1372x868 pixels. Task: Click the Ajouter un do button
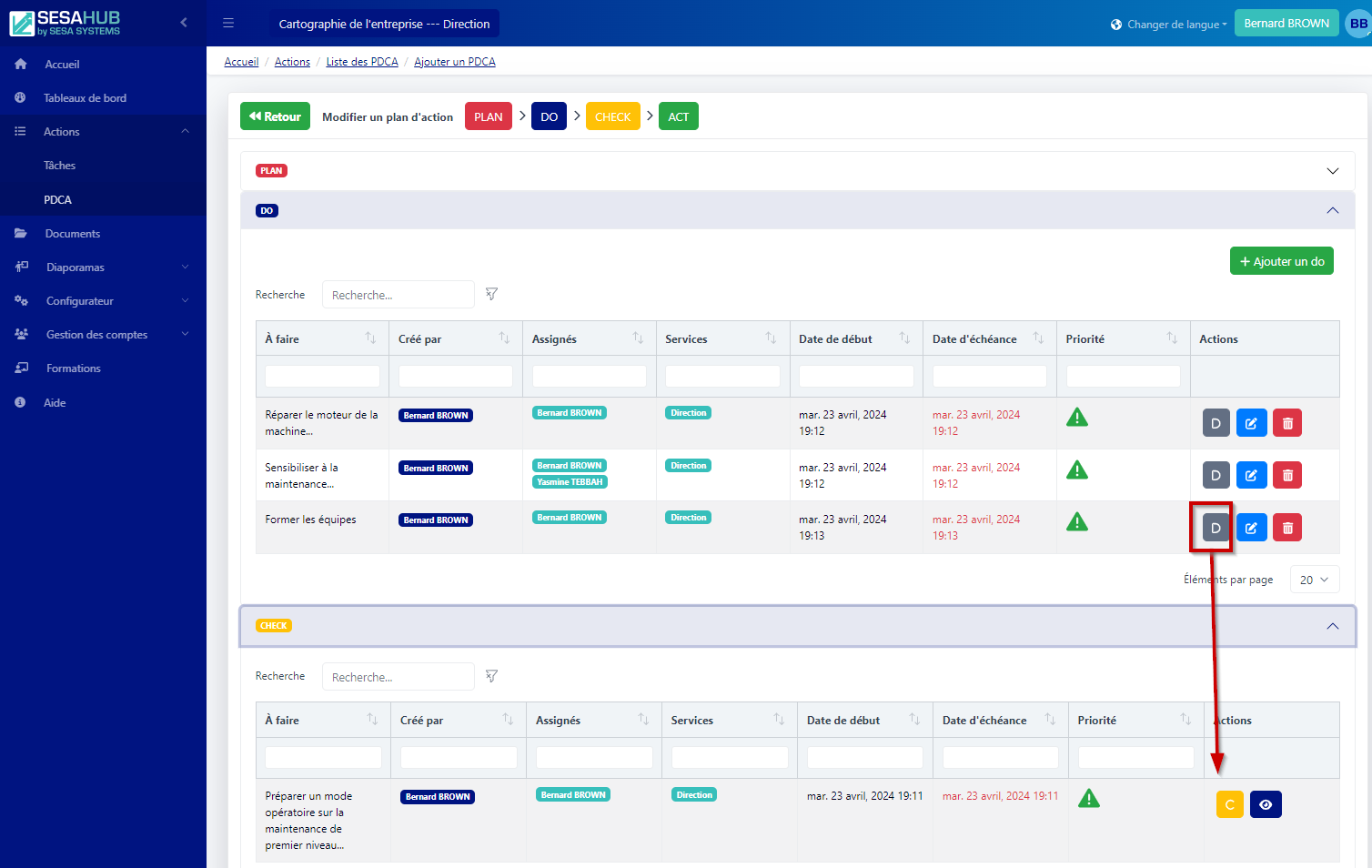[1281, 261]
